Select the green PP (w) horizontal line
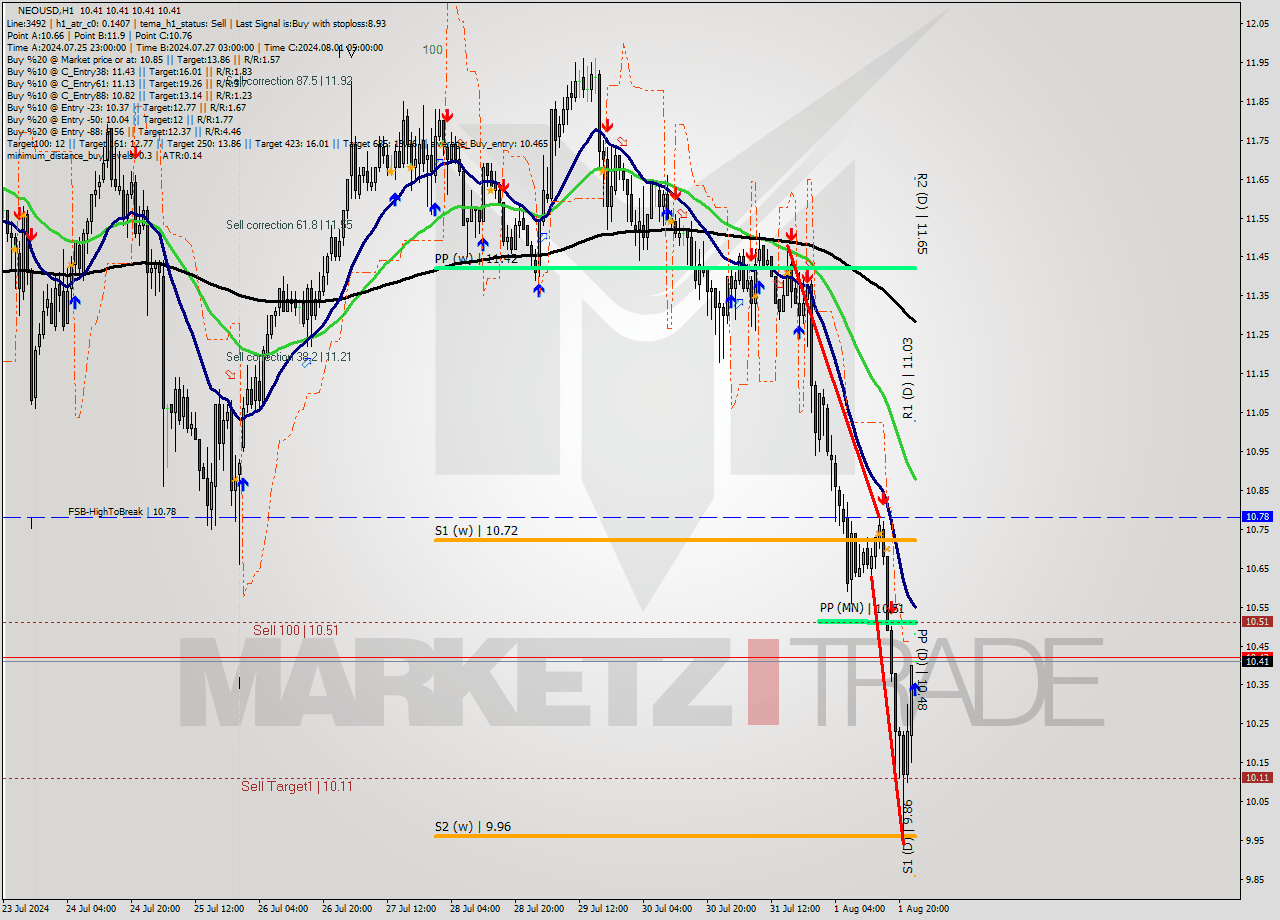 [675, 268]
